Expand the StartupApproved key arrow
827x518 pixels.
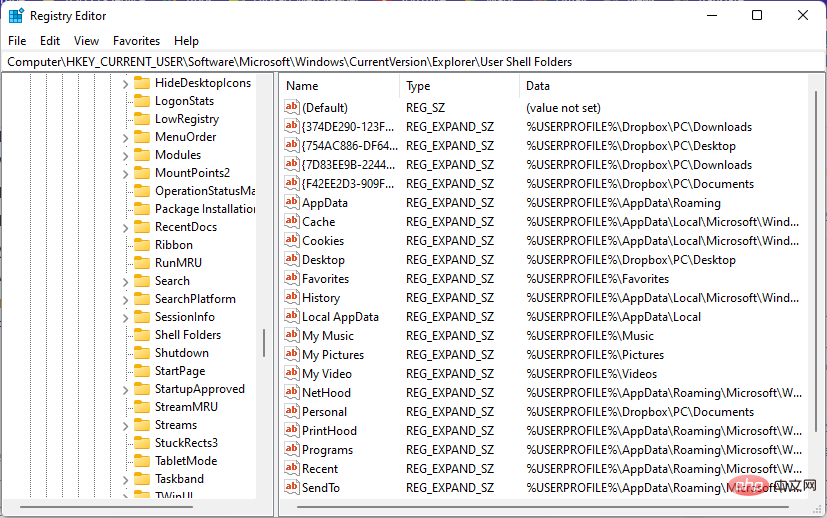point(126,389)
